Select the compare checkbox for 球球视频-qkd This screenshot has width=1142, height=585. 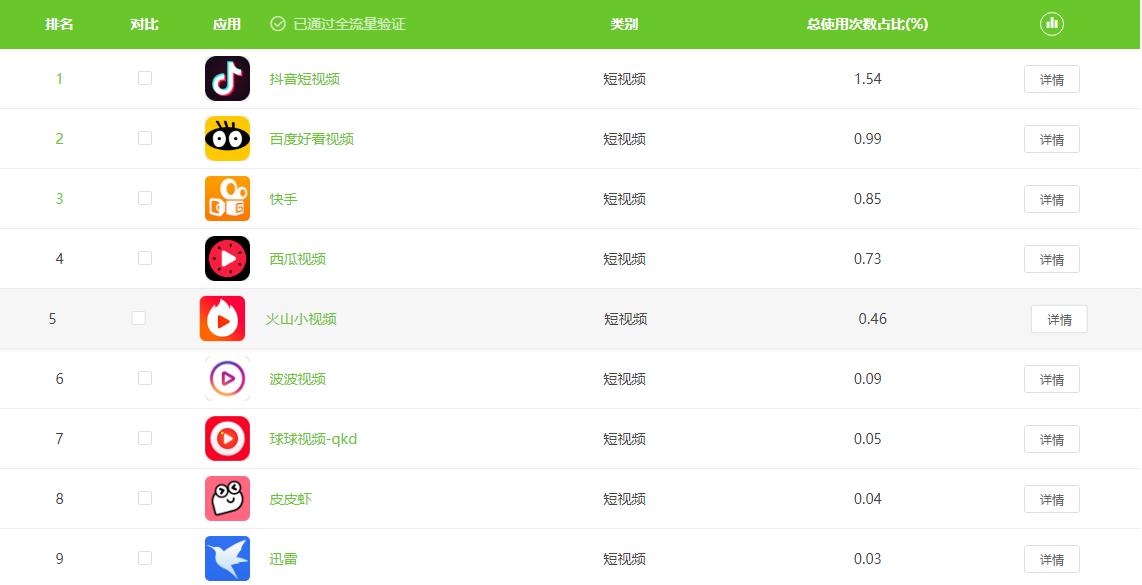pyautogui.click(x=145, y=438)
